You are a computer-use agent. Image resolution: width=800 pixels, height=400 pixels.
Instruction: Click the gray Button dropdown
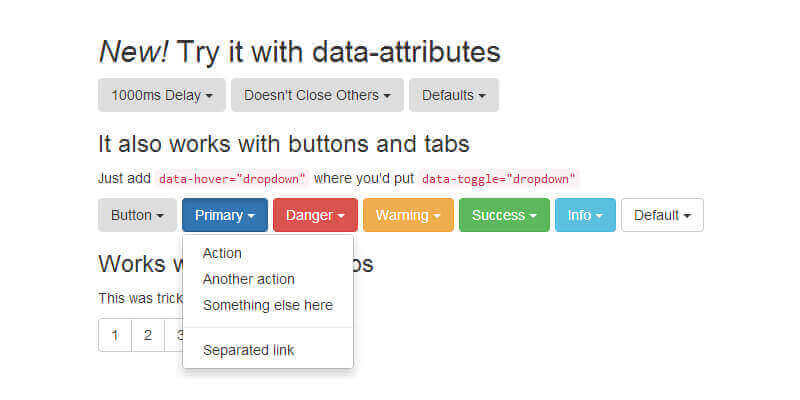pos(137,215)
